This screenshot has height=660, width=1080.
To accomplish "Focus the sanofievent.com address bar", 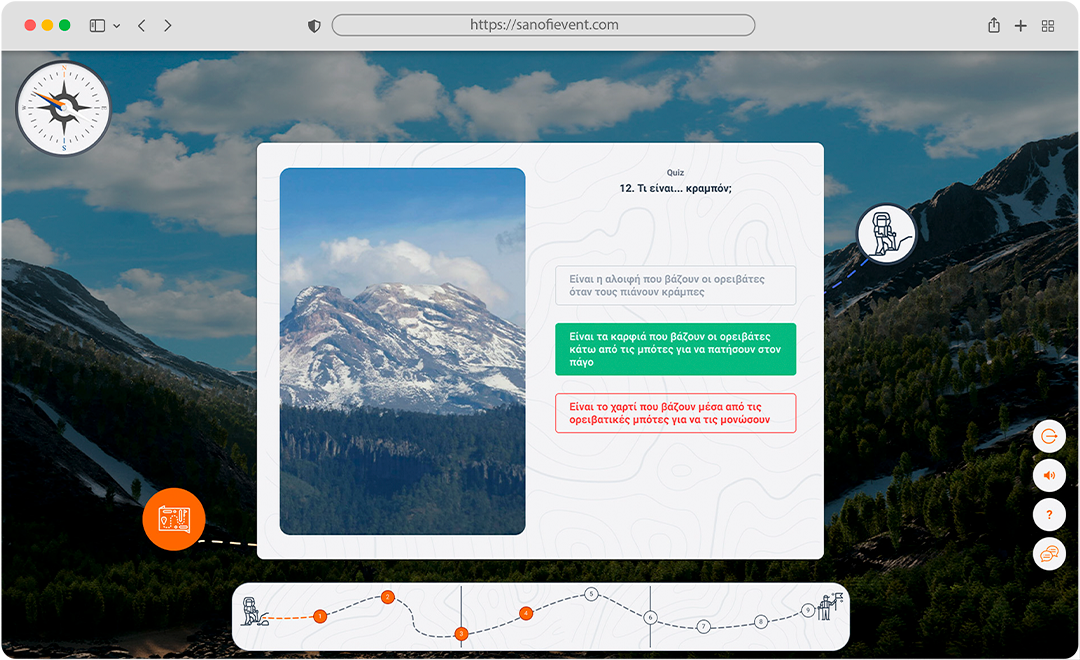I will click(x=543, y=25).
